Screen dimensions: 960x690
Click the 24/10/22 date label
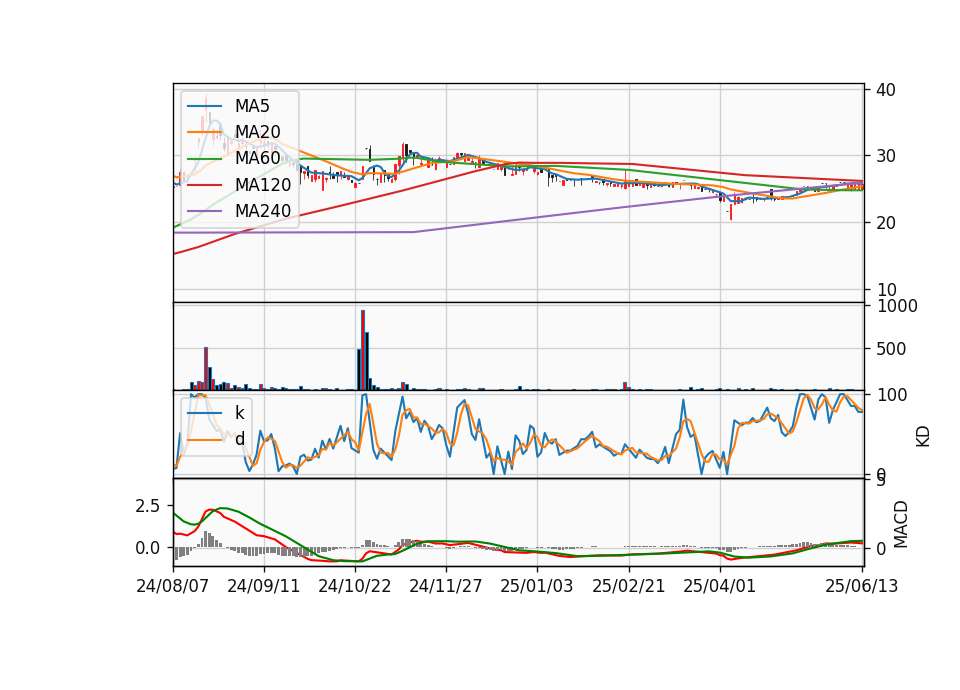354,586
